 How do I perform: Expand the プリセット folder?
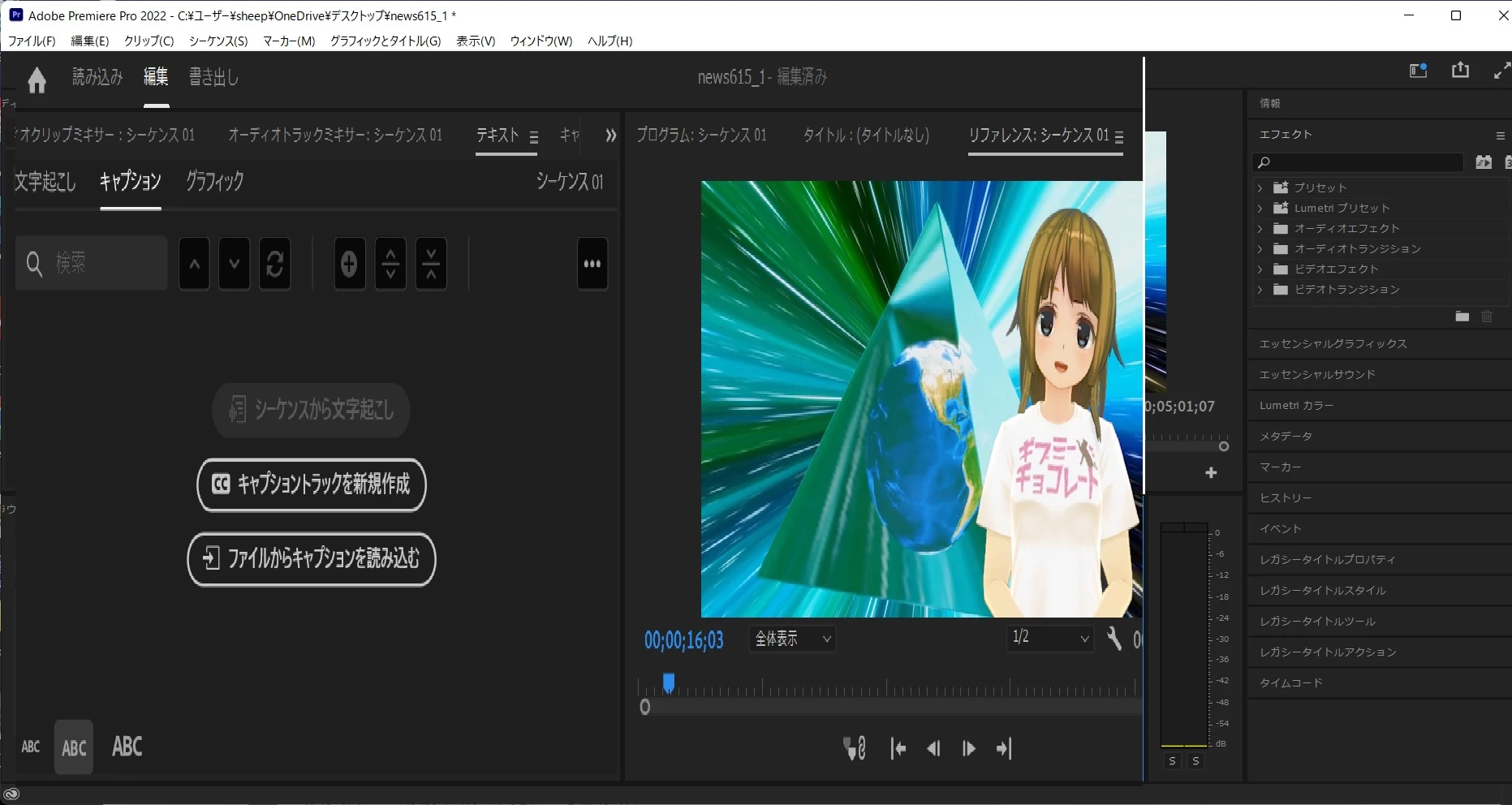coord(1260,188)
